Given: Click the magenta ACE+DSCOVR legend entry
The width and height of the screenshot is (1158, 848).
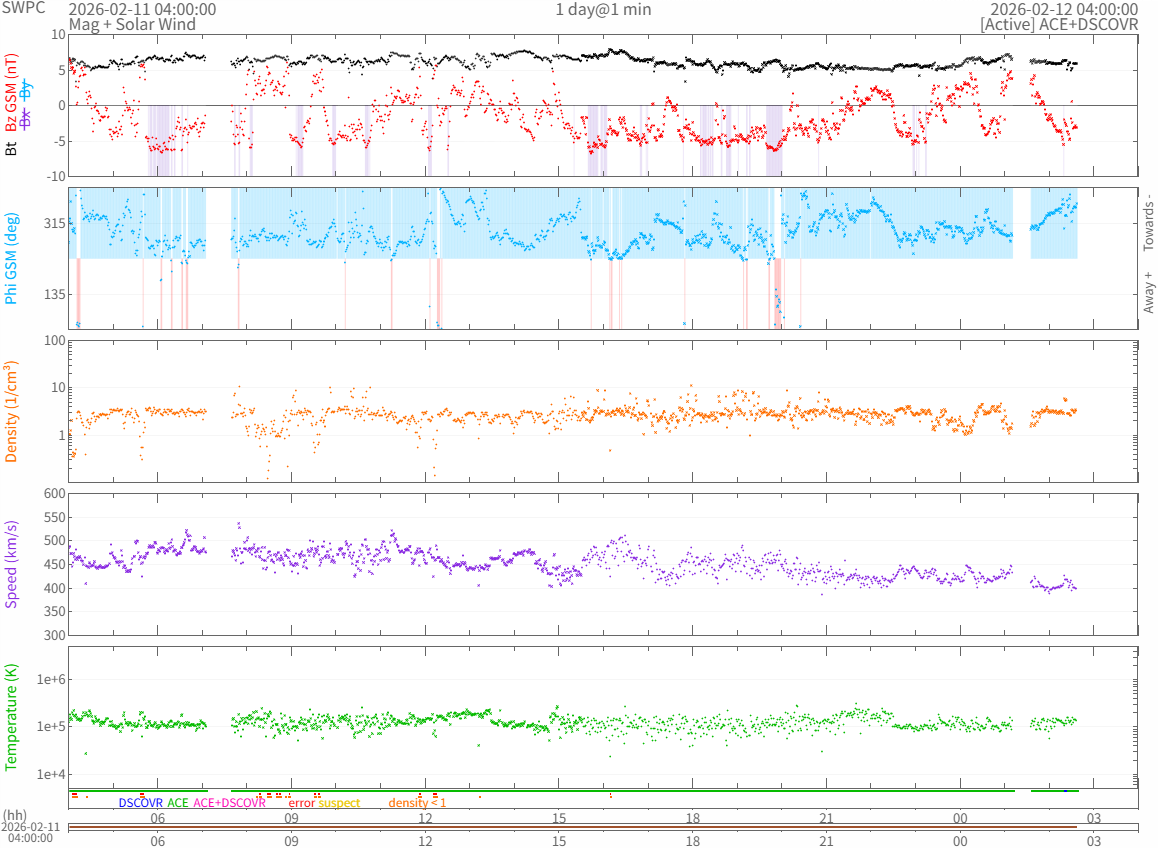Looking at the screenshot, I should click(x=229, y=803).
